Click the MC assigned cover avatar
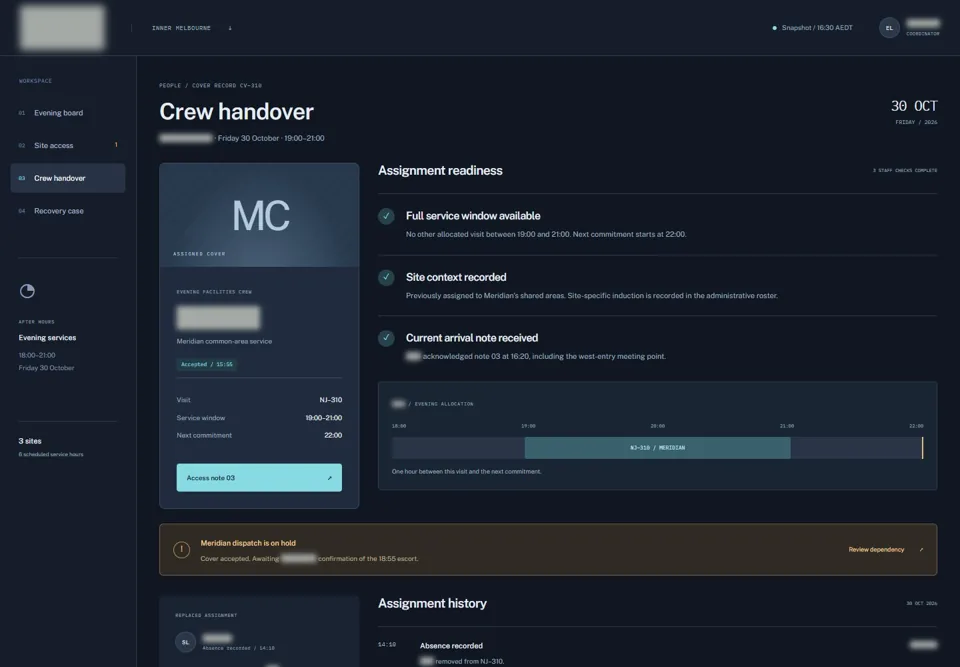Viewport: 960px width, 667px height. 261,216
